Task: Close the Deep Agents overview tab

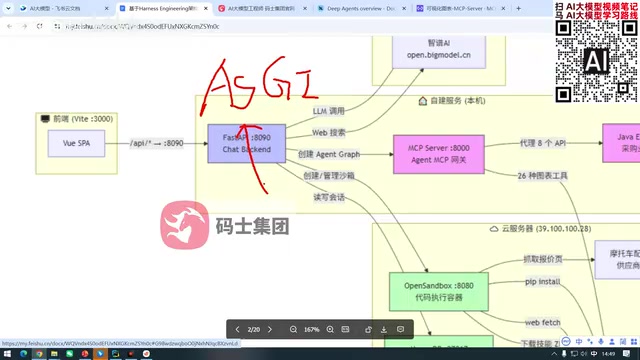Action: [404, 8]
